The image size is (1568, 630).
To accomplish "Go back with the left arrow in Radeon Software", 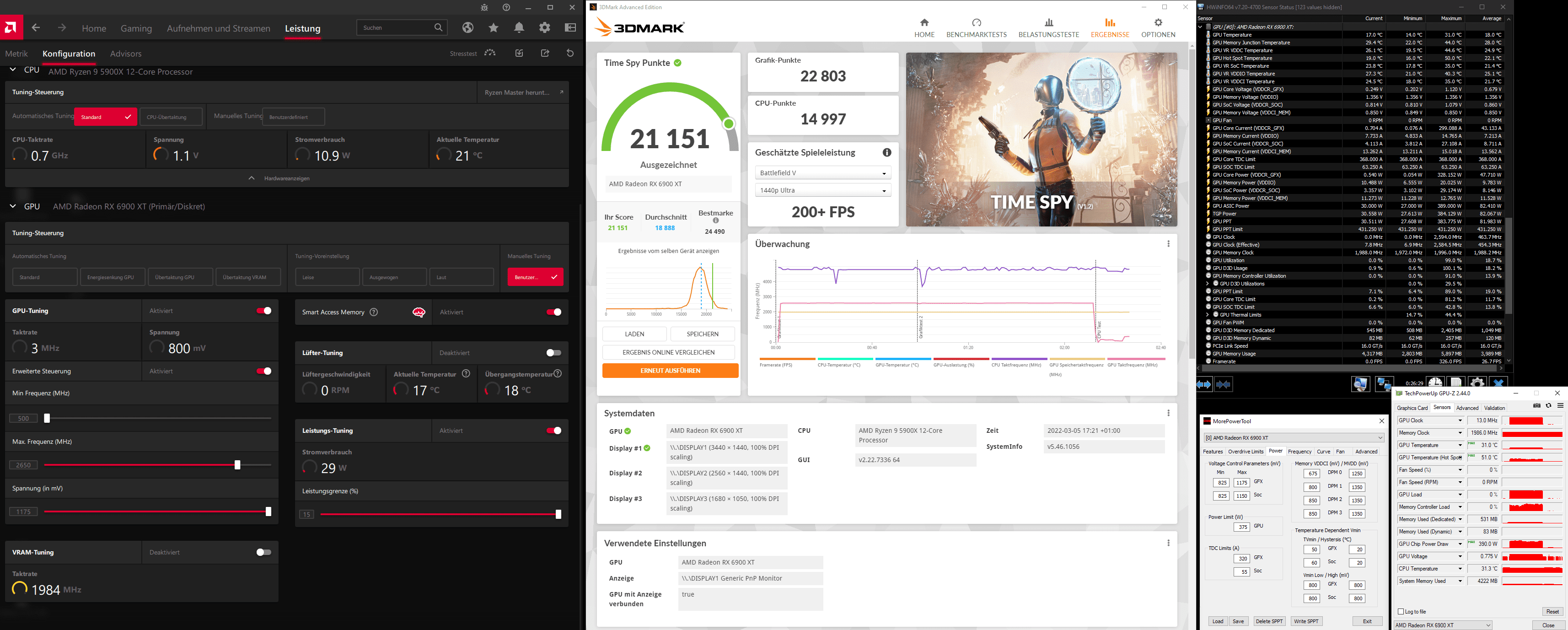I will point(36,28).
